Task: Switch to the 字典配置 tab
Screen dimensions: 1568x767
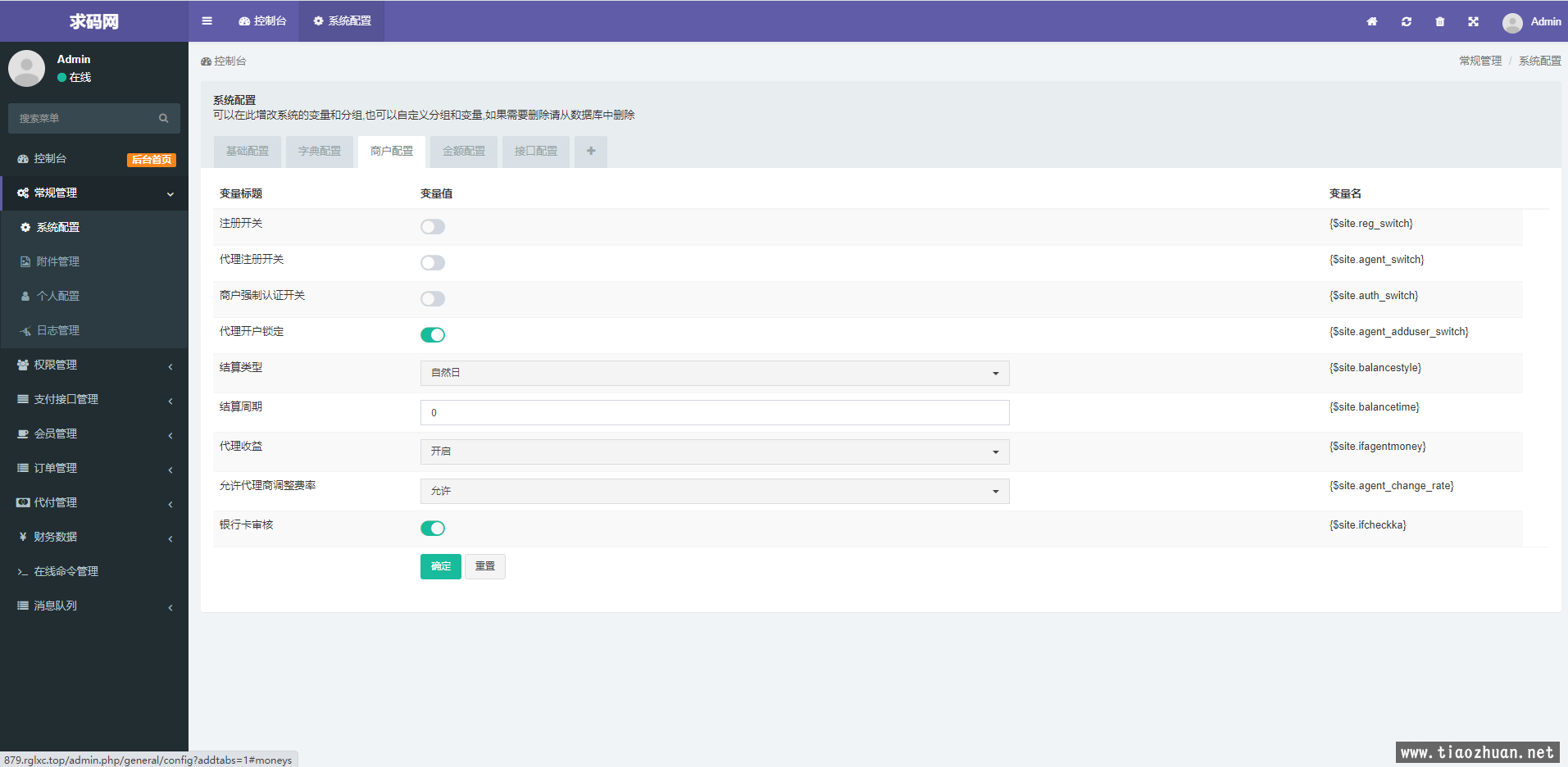Action: pyautogui.click(x=320, y=152)
